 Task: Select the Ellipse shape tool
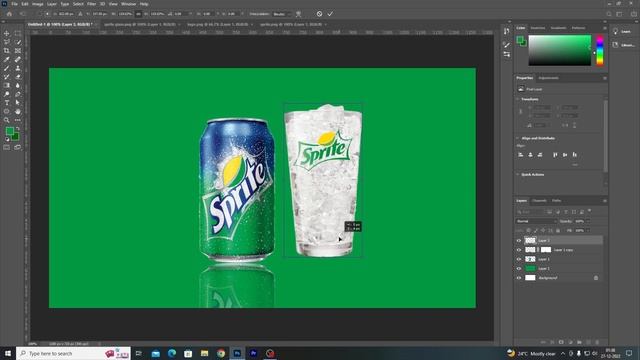pyautogui.click(x=7, y=111)
